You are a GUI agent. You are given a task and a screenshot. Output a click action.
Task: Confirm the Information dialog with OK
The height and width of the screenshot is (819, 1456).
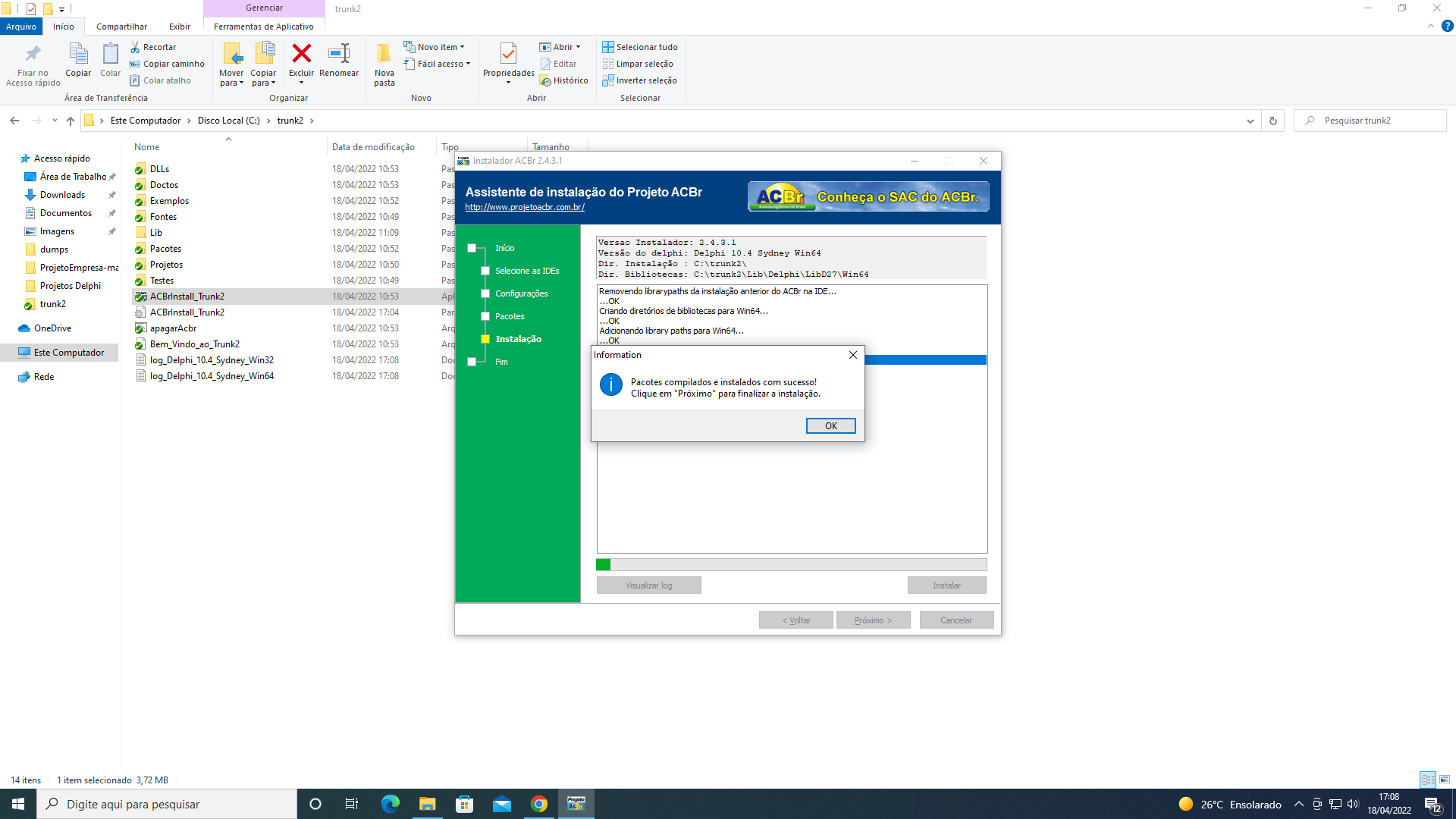(x=831, y=426)
